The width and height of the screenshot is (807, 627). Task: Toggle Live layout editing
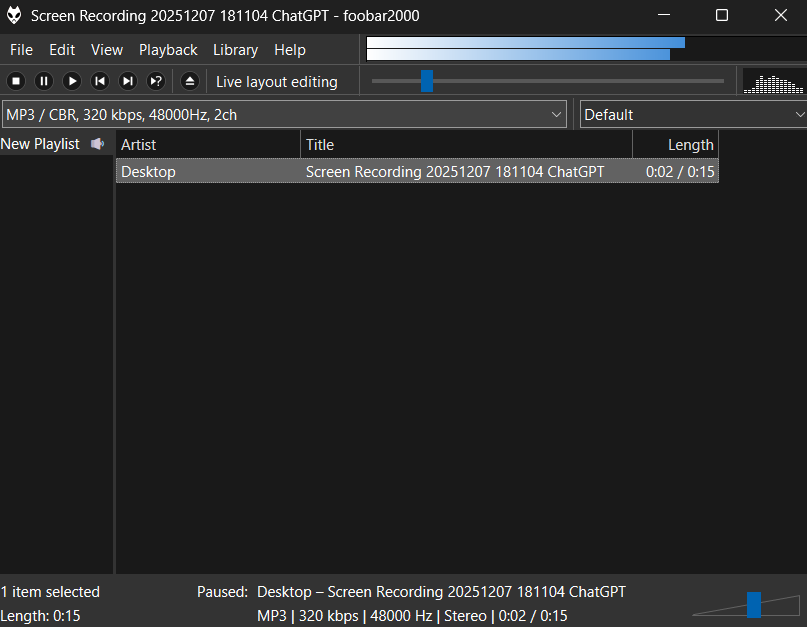click(277, 82)
